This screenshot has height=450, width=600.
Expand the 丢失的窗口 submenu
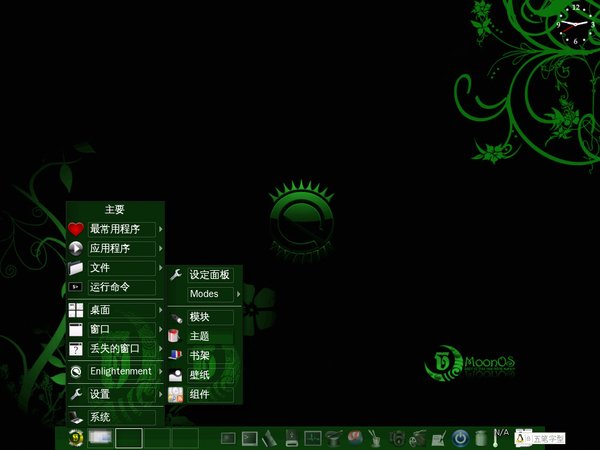(161, 349)
